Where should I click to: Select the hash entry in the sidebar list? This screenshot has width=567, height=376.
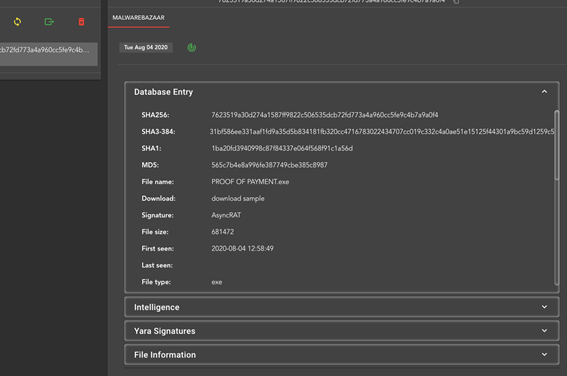point(48,54)
